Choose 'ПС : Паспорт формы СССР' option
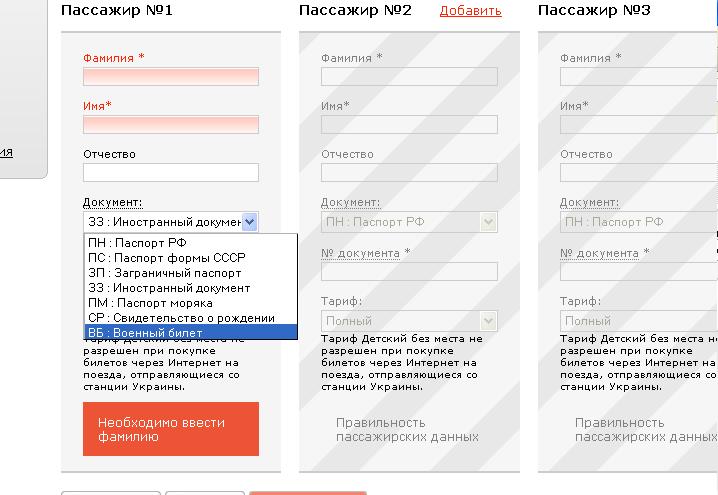 click(165, 258)
